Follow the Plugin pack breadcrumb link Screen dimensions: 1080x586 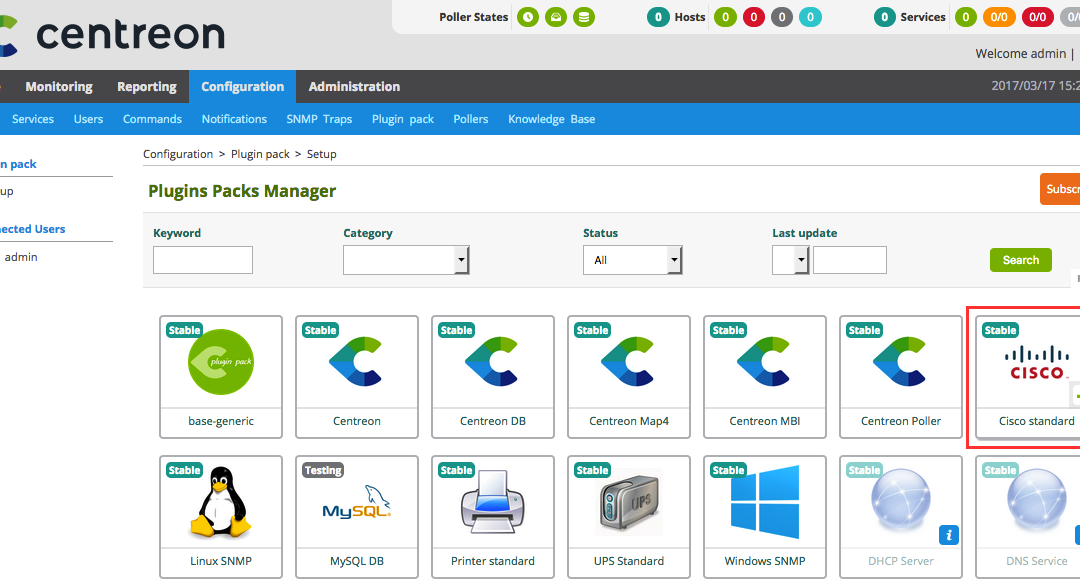coord(260,154)
